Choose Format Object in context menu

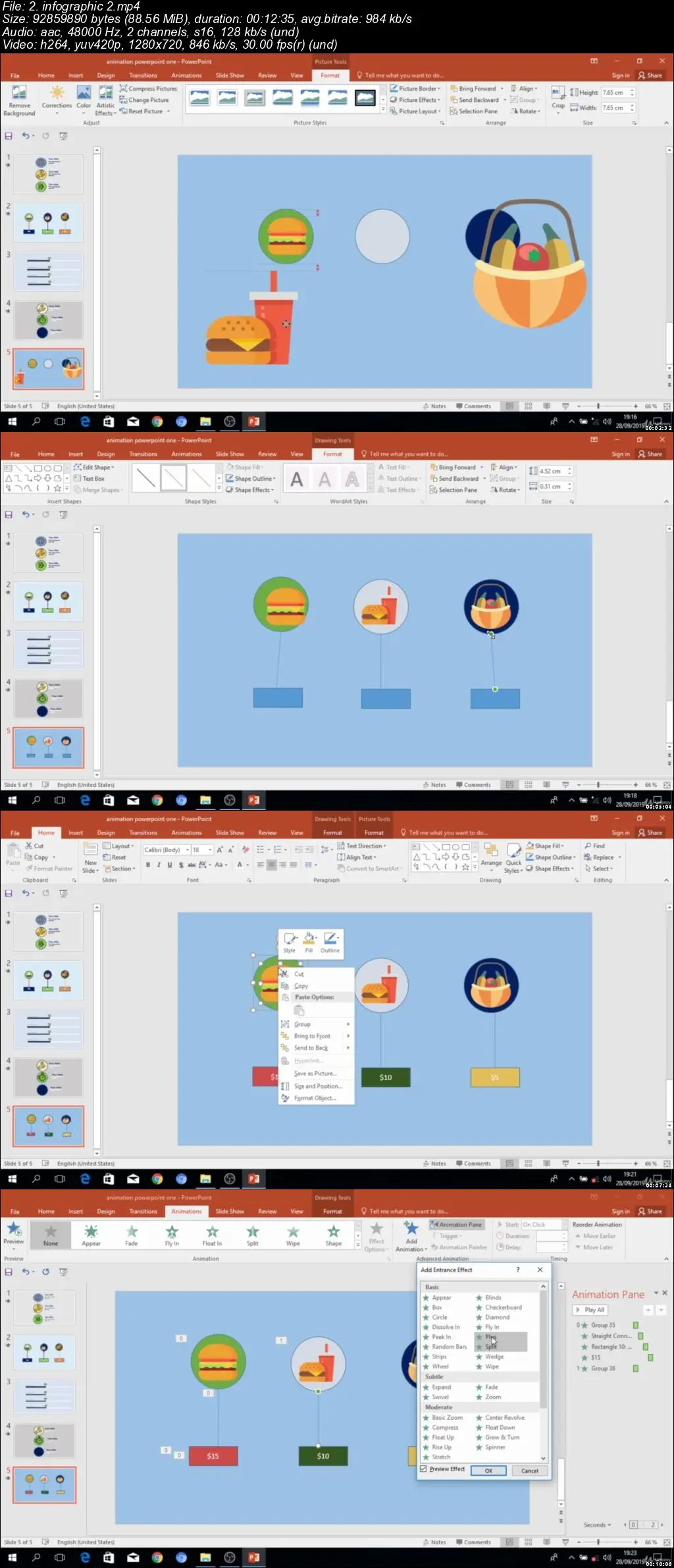pyautogui.click(x=316, y=1098)
